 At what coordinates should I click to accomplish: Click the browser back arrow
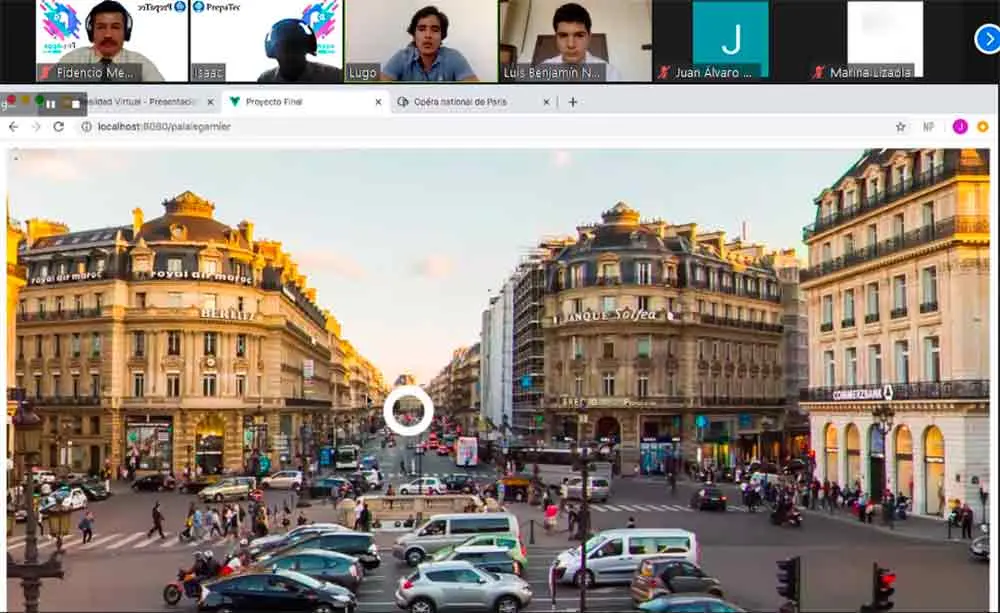[x=13, y=127]
